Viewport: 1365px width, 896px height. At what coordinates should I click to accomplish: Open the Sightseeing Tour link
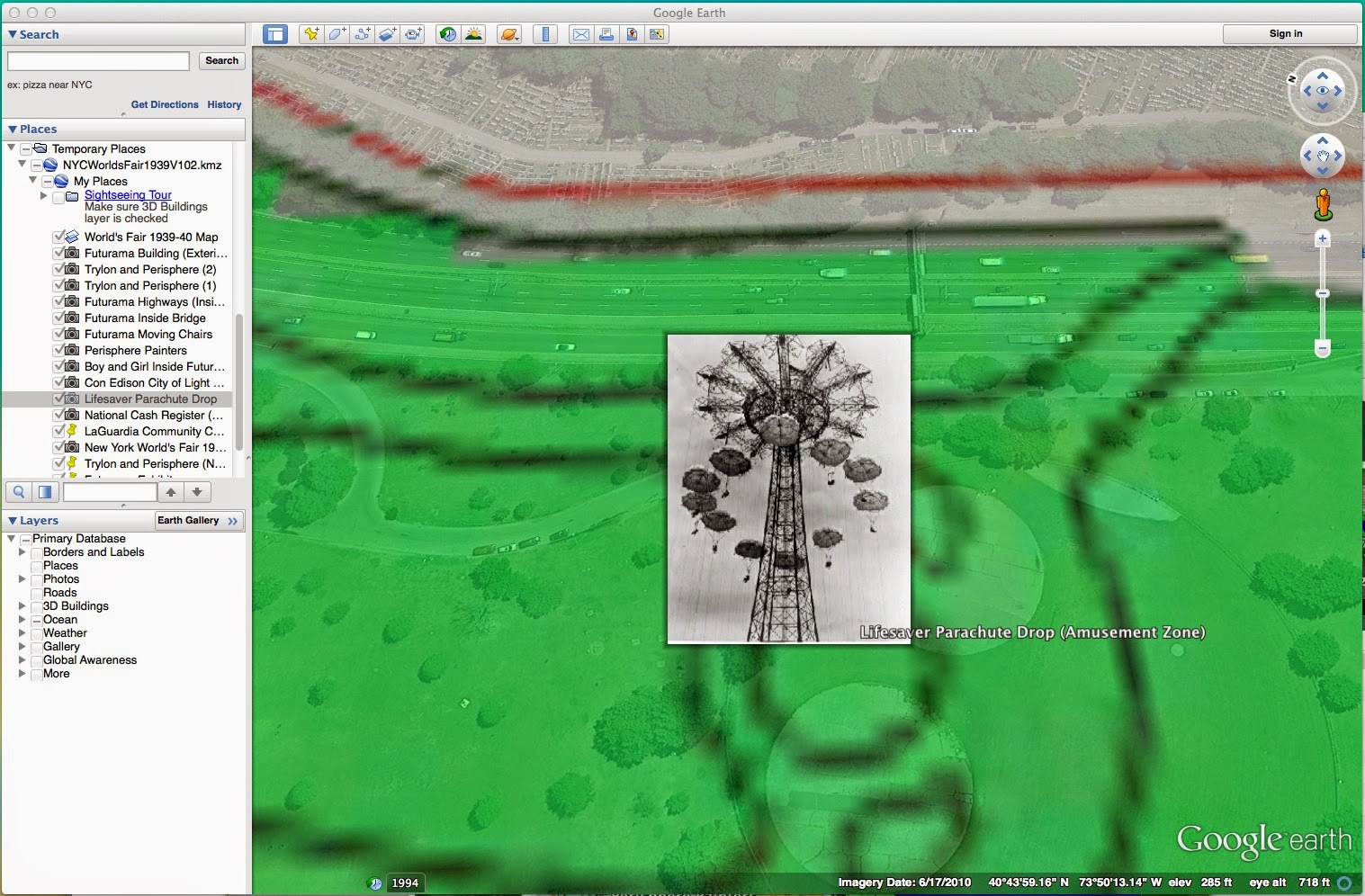(x=128, y=195)
